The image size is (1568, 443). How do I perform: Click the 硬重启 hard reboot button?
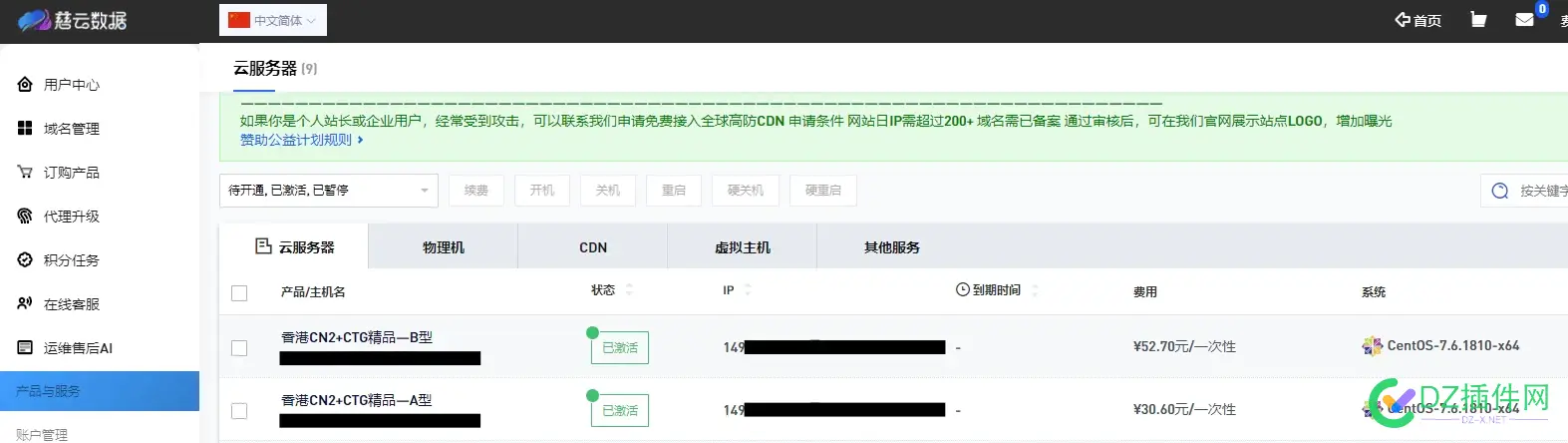click(823, 191)
